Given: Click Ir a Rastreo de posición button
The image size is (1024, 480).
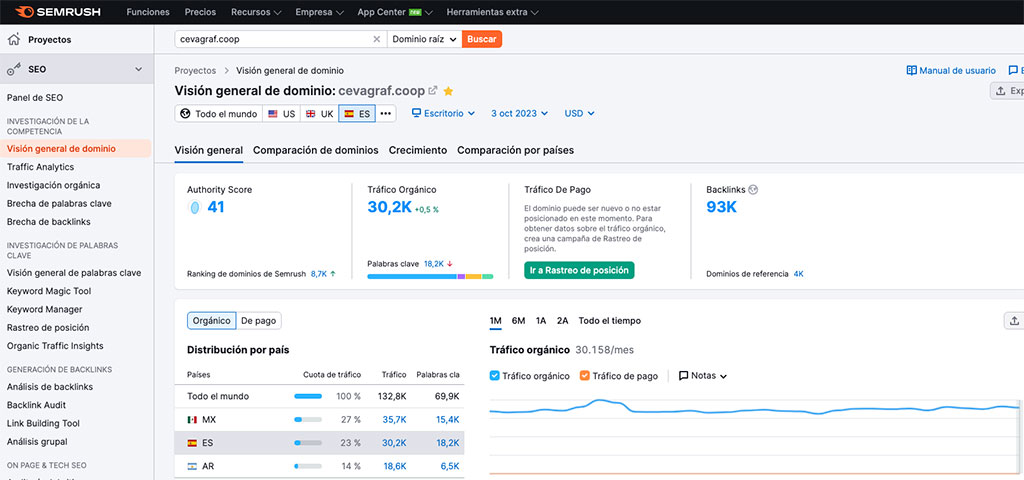Looking at the screenshot, I should pyautogui.click(x=579, y=270).
